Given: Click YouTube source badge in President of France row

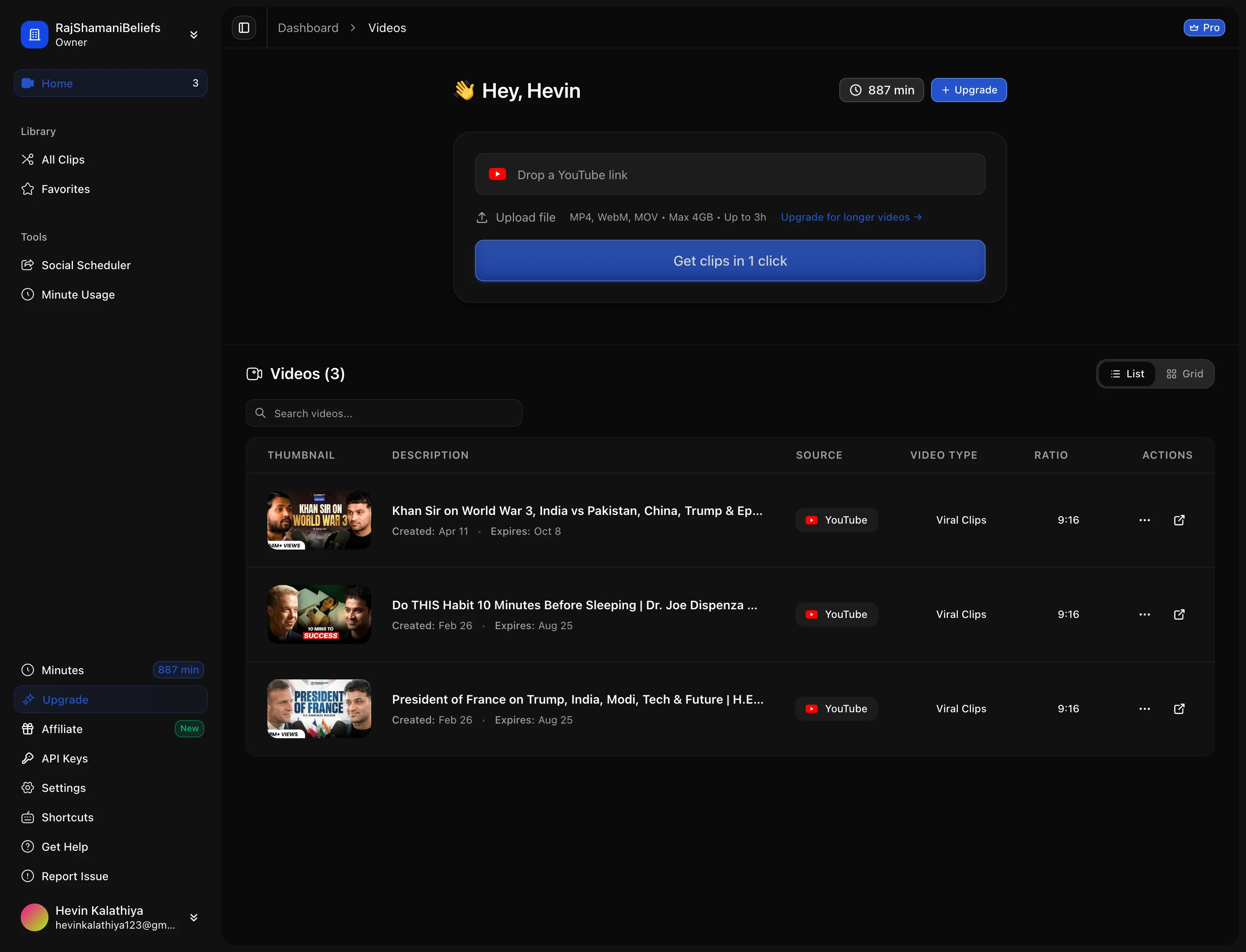Looking at the screenshot, I should [836, 709].
